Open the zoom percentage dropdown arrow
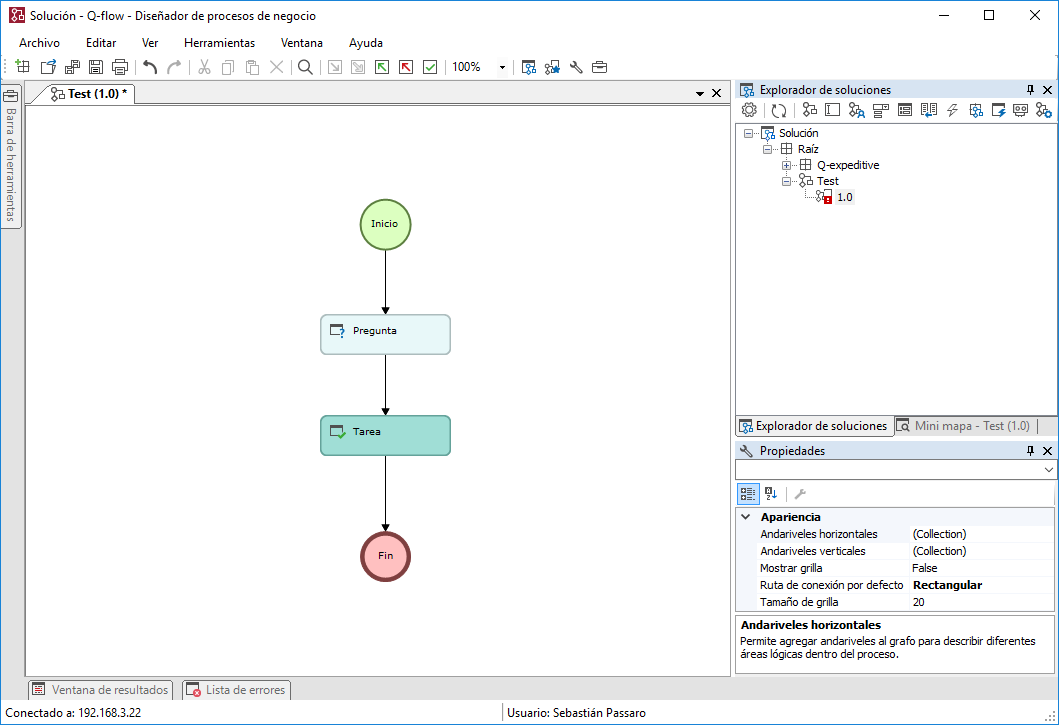Viewport: 1059px width, 725px height. pos(502,67)
